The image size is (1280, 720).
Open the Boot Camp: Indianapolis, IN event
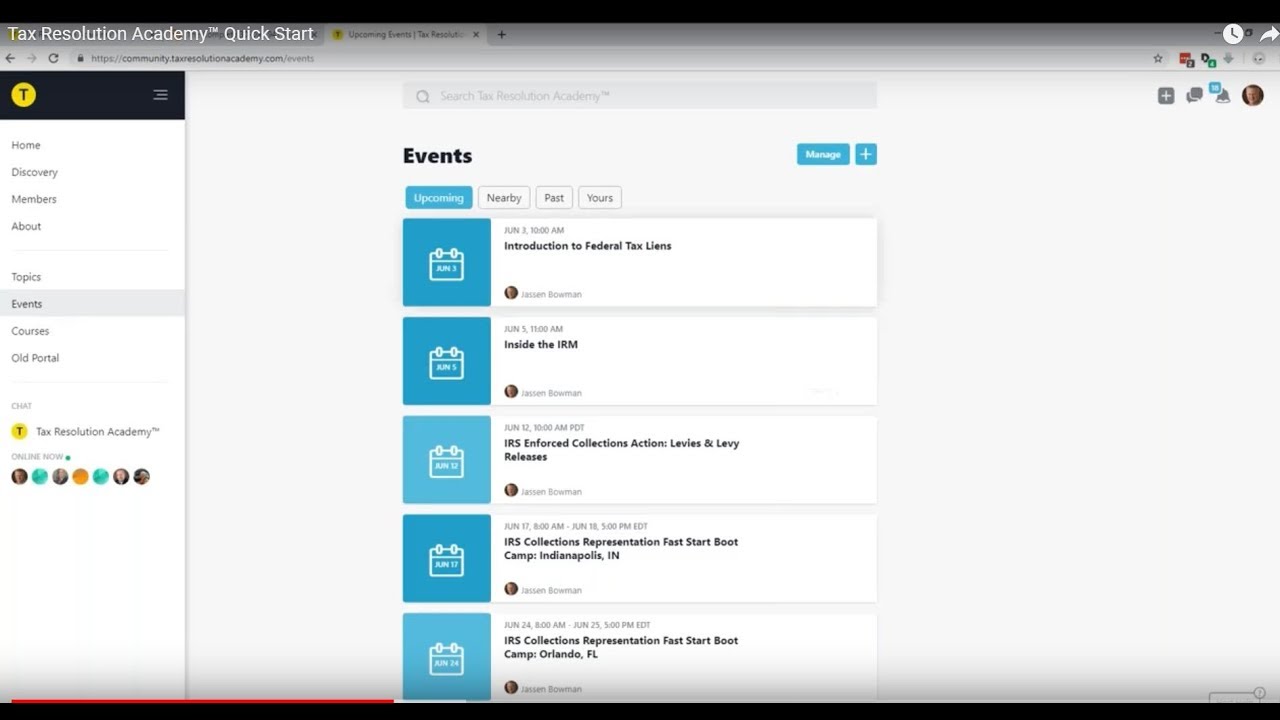[x=621, y=549]
